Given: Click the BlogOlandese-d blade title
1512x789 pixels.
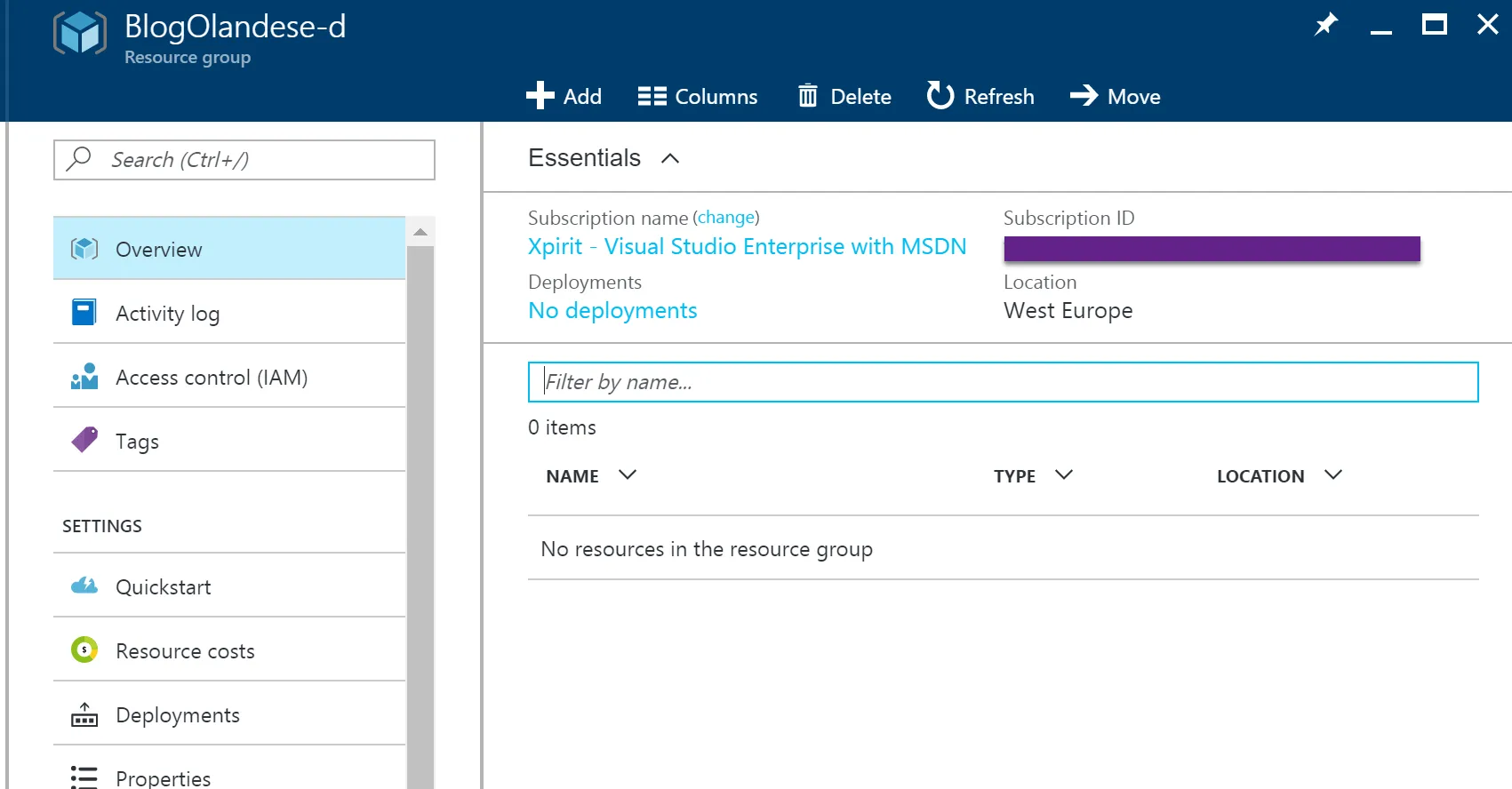Looking at the screenshot, I should click(x=235, y=27).
